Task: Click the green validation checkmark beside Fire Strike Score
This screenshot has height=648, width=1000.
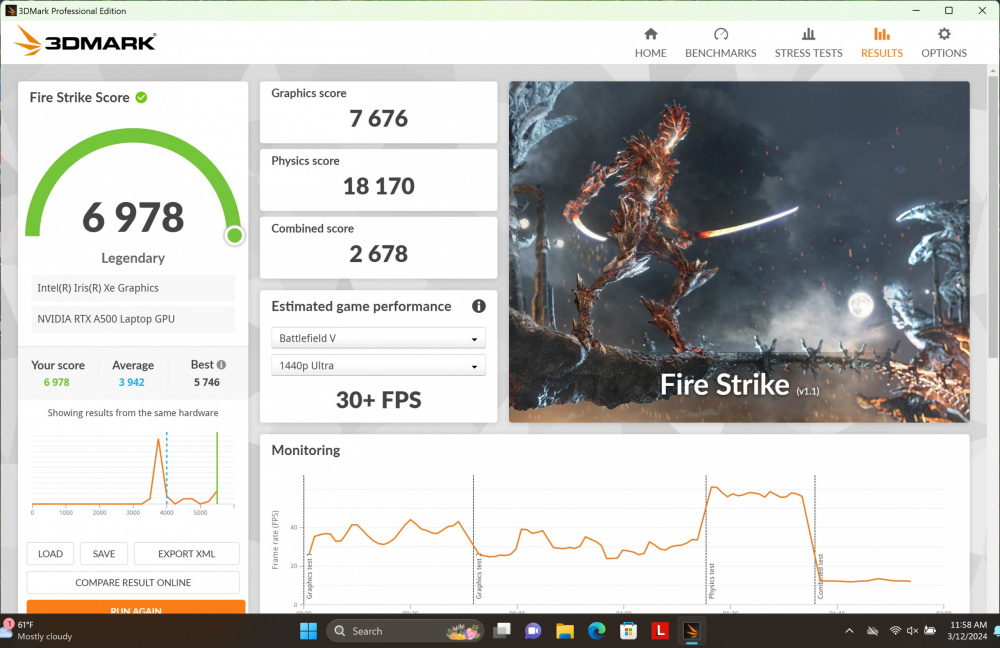Action: point(142,98)
